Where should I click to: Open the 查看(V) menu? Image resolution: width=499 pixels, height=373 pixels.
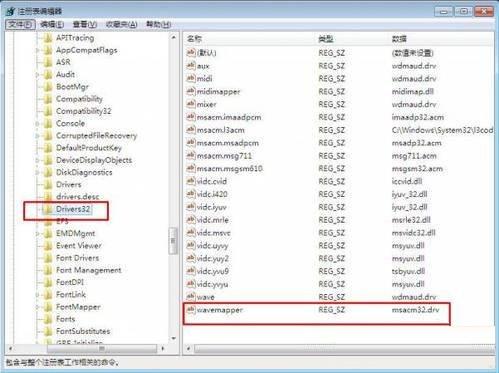tap(85, 24)
